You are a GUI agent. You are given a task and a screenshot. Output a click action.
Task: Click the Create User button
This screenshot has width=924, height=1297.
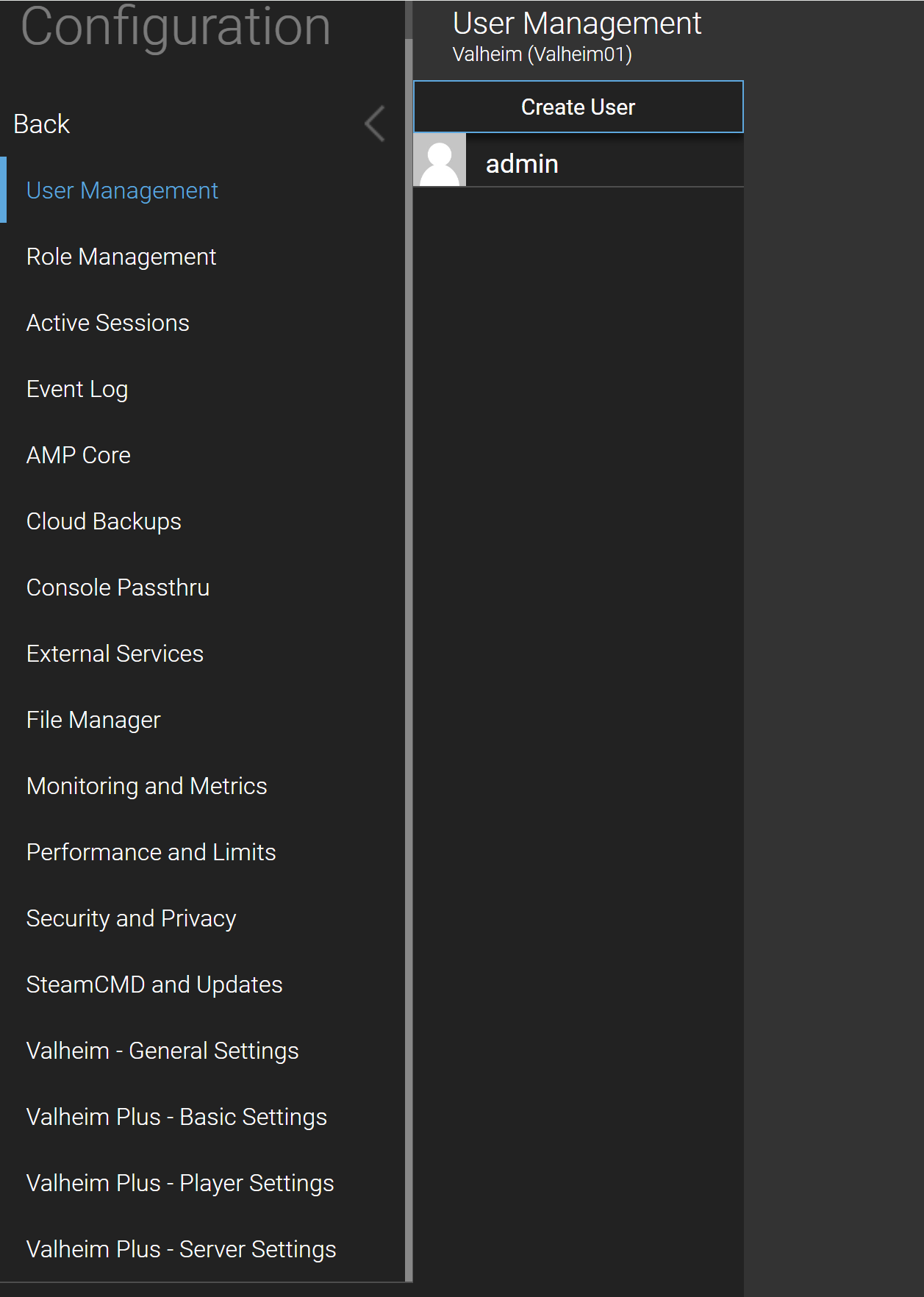[x=579, y=107]
